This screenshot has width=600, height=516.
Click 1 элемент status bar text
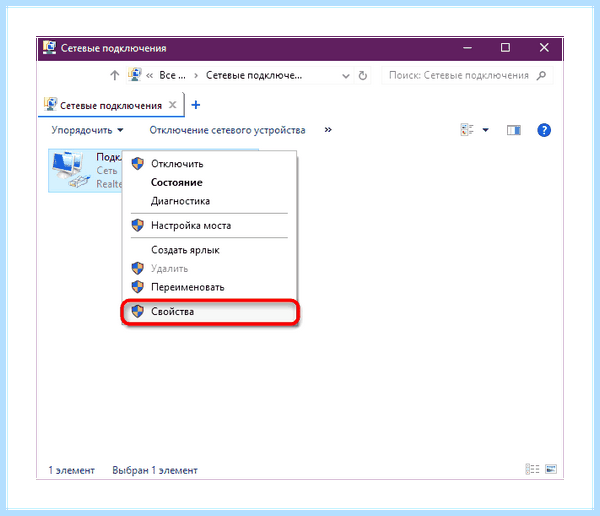72,470
